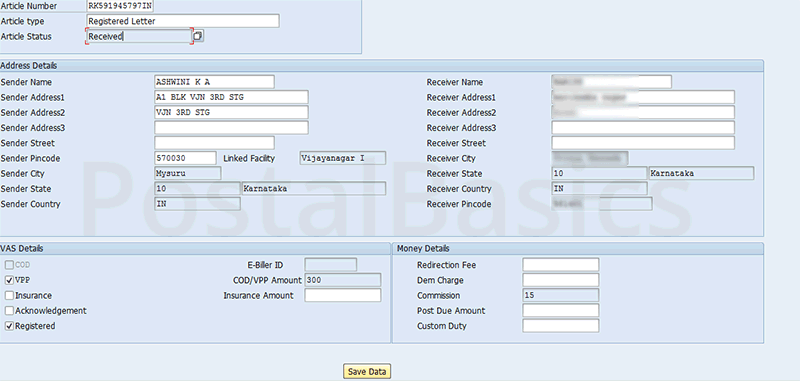
Task: Click the Money Details section header
Action: (x=578, y=248)
